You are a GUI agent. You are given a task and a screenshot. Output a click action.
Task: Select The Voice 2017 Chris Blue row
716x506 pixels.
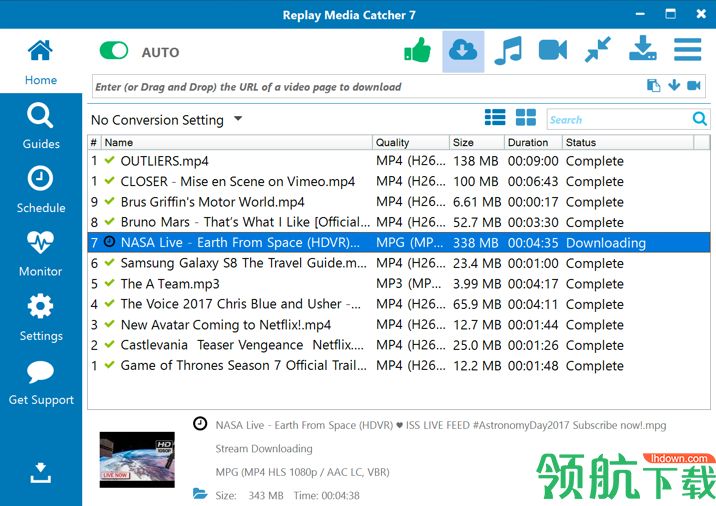coord(399,304)
